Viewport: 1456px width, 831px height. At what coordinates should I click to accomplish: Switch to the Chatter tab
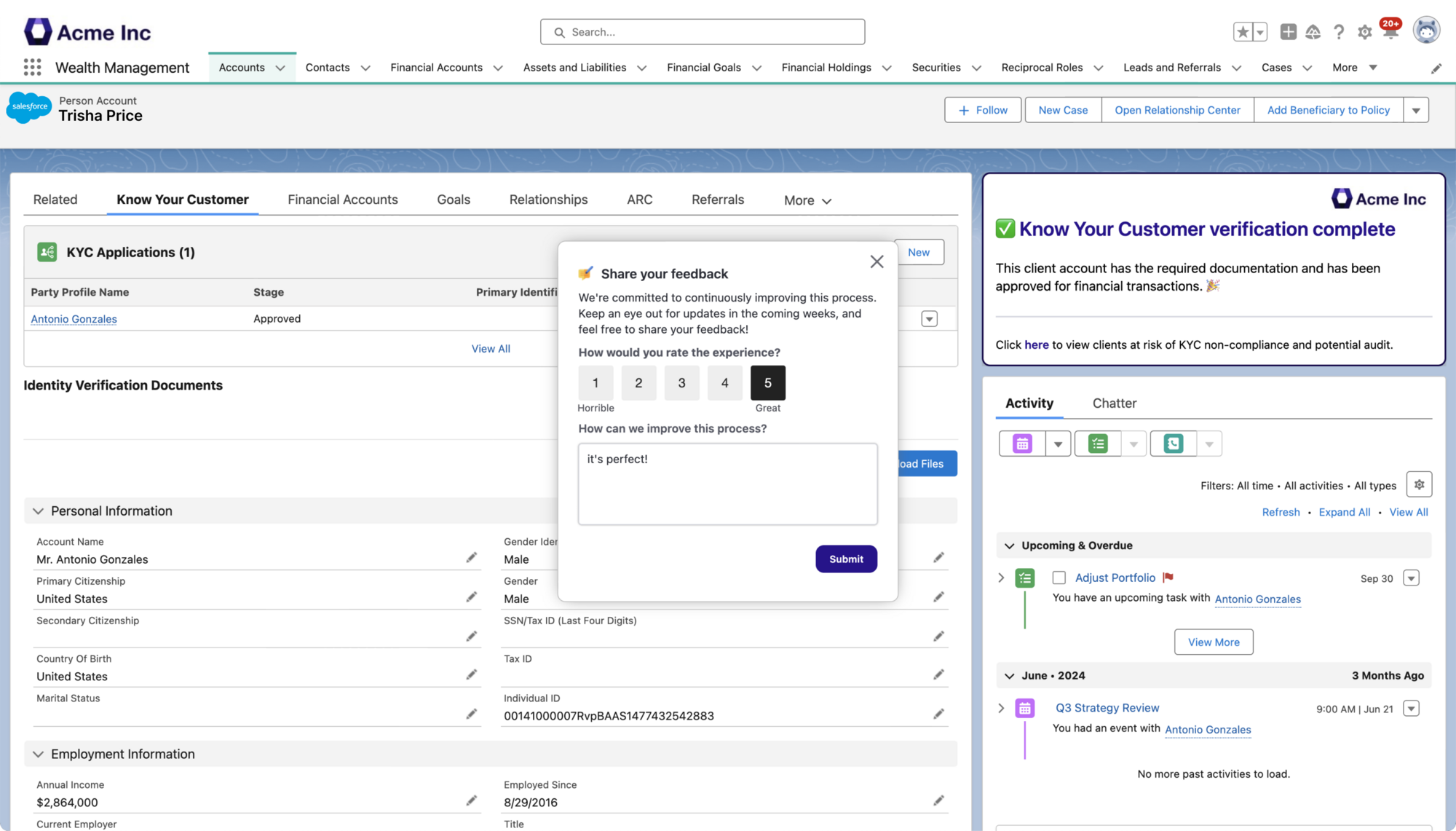1114,403
